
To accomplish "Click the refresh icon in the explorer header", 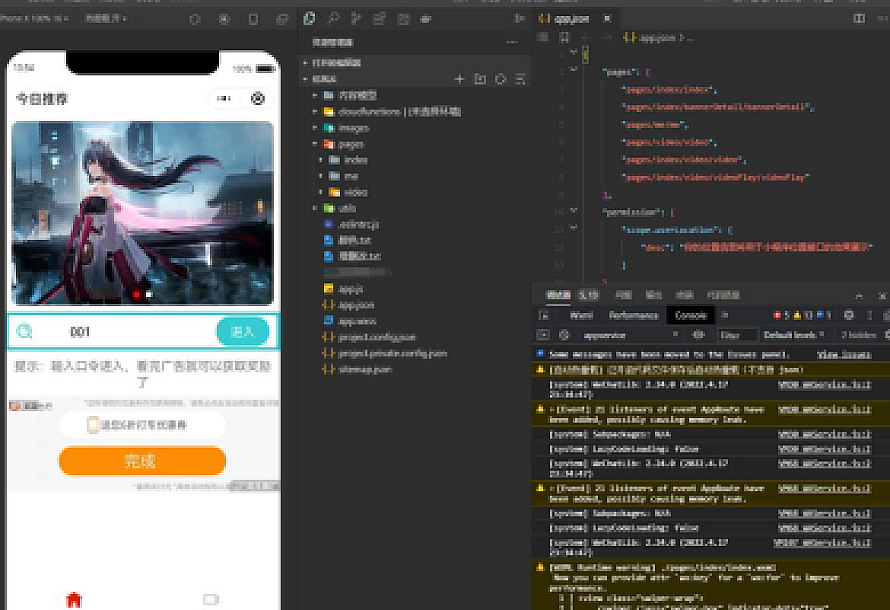I will coord(501,79).
